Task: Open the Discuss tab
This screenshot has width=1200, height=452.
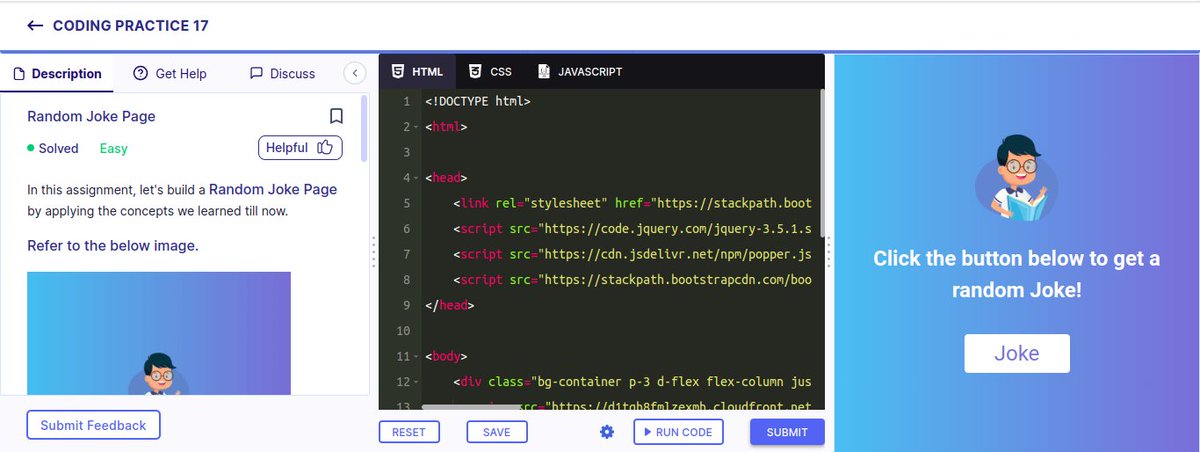Action: (x=282, y=73)
